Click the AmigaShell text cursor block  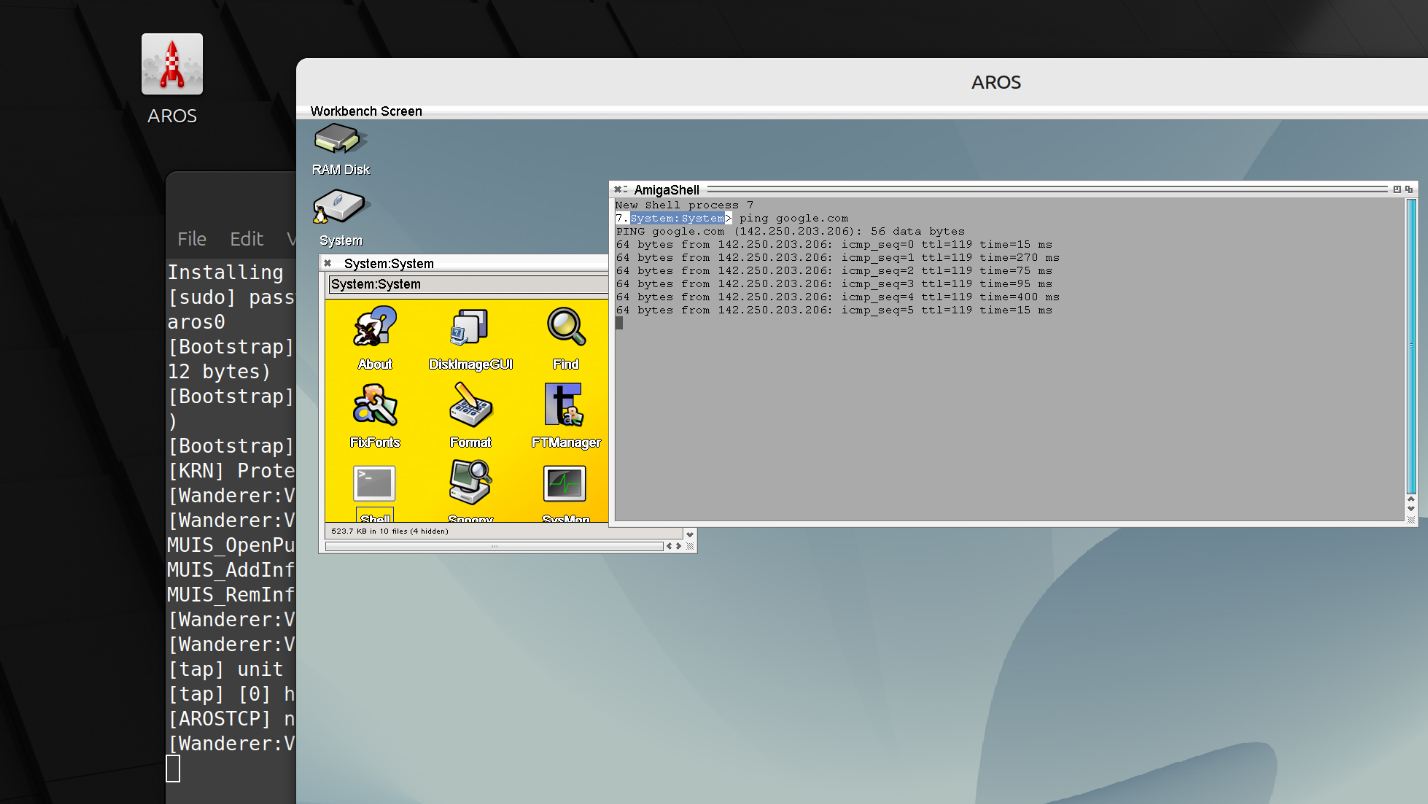pyautogui.click(x=619, y=322)
